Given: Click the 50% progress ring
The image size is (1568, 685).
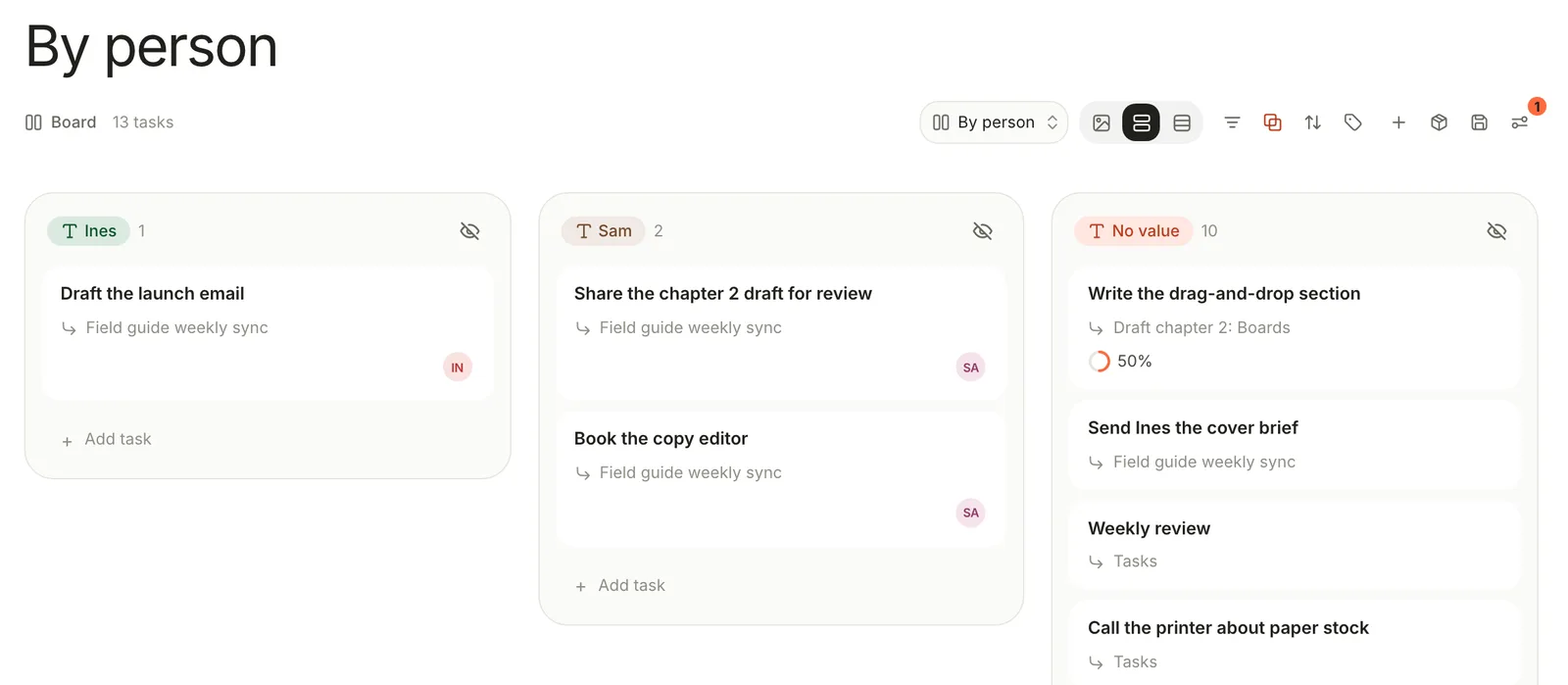Looking at the screenshot, I should tap(1100, 362).
